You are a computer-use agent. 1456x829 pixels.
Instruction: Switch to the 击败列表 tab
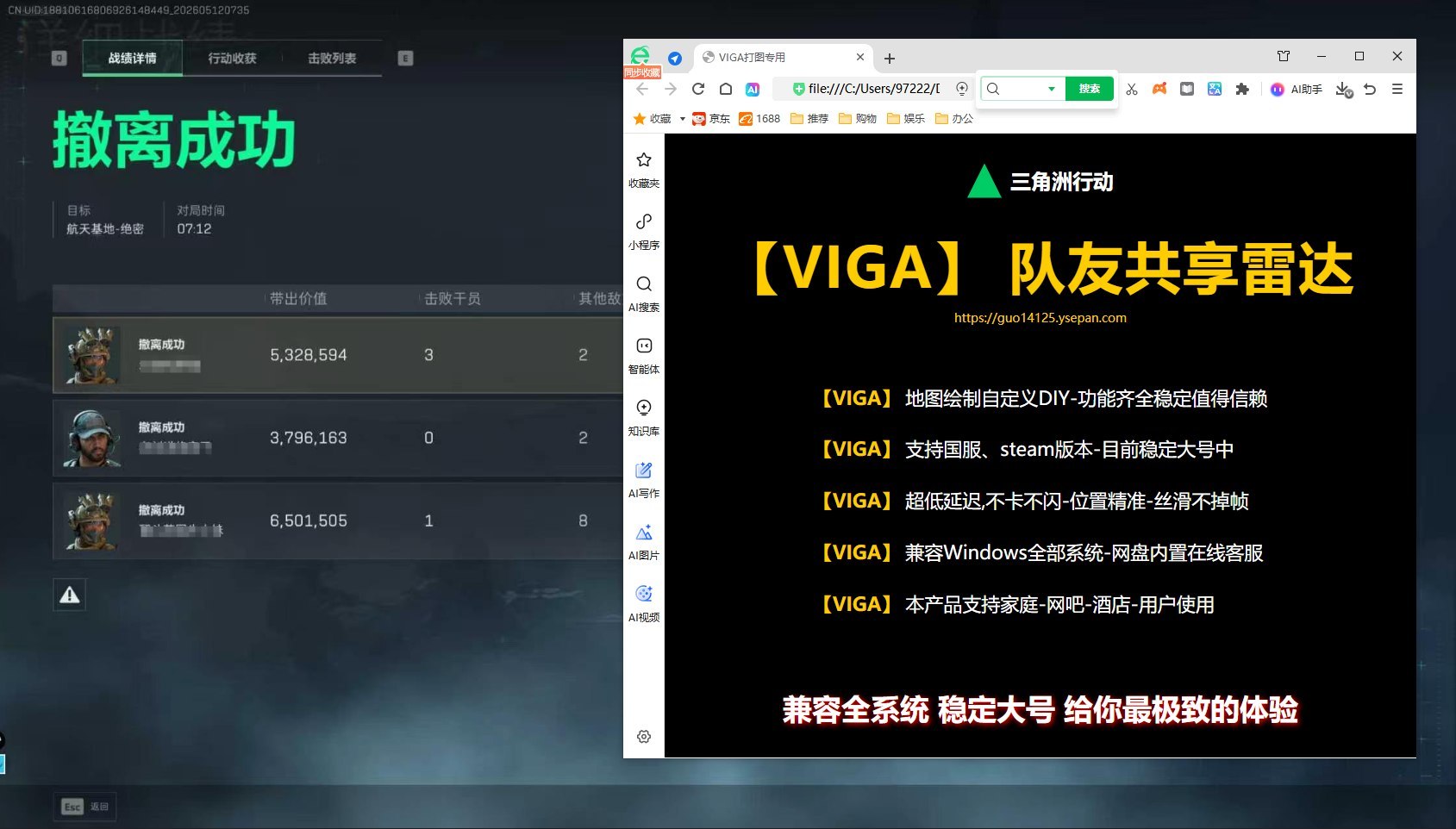point(332,58)
